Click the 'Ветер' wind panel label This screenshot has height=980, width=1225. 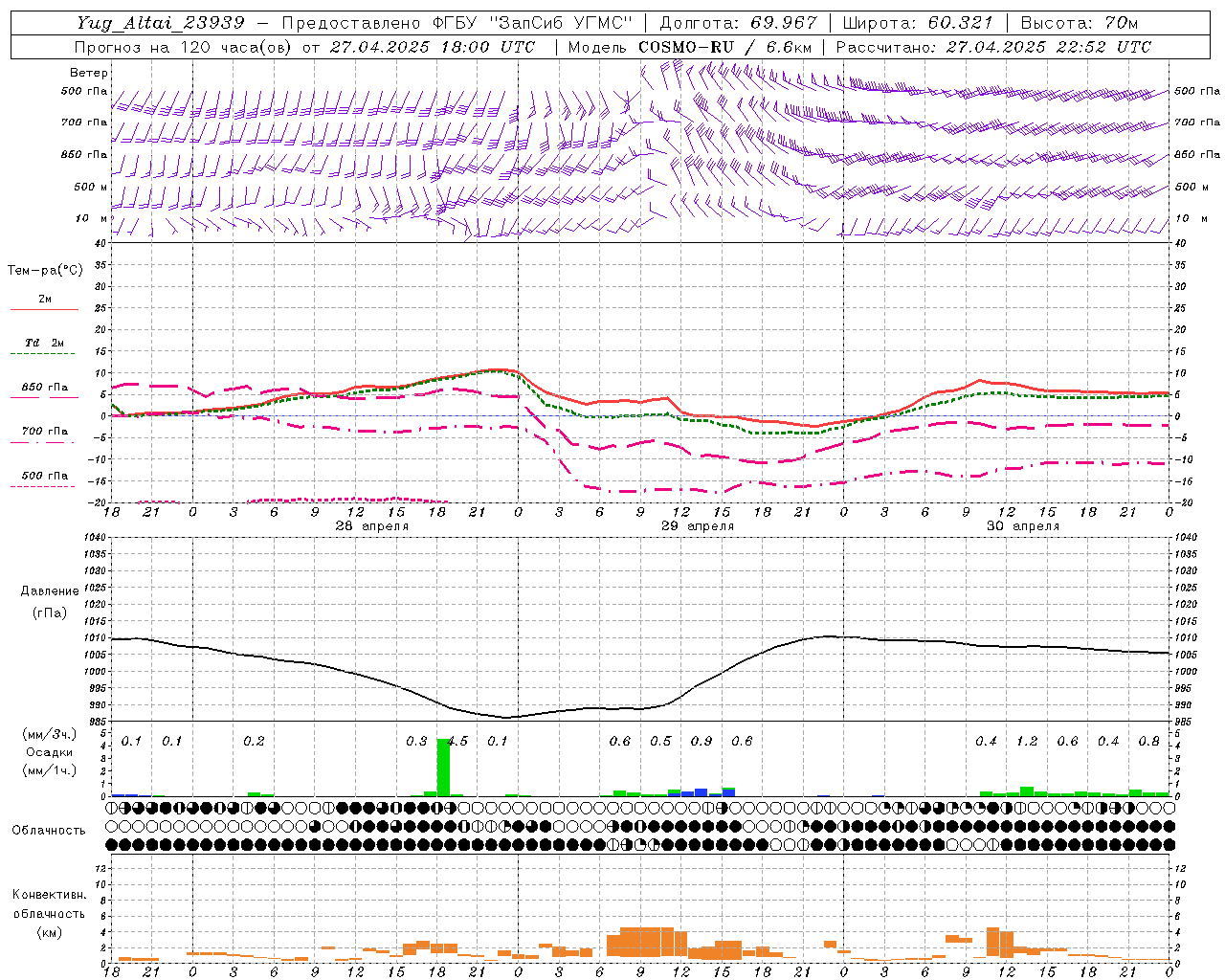pyautogui.click(x=89, y=73)
